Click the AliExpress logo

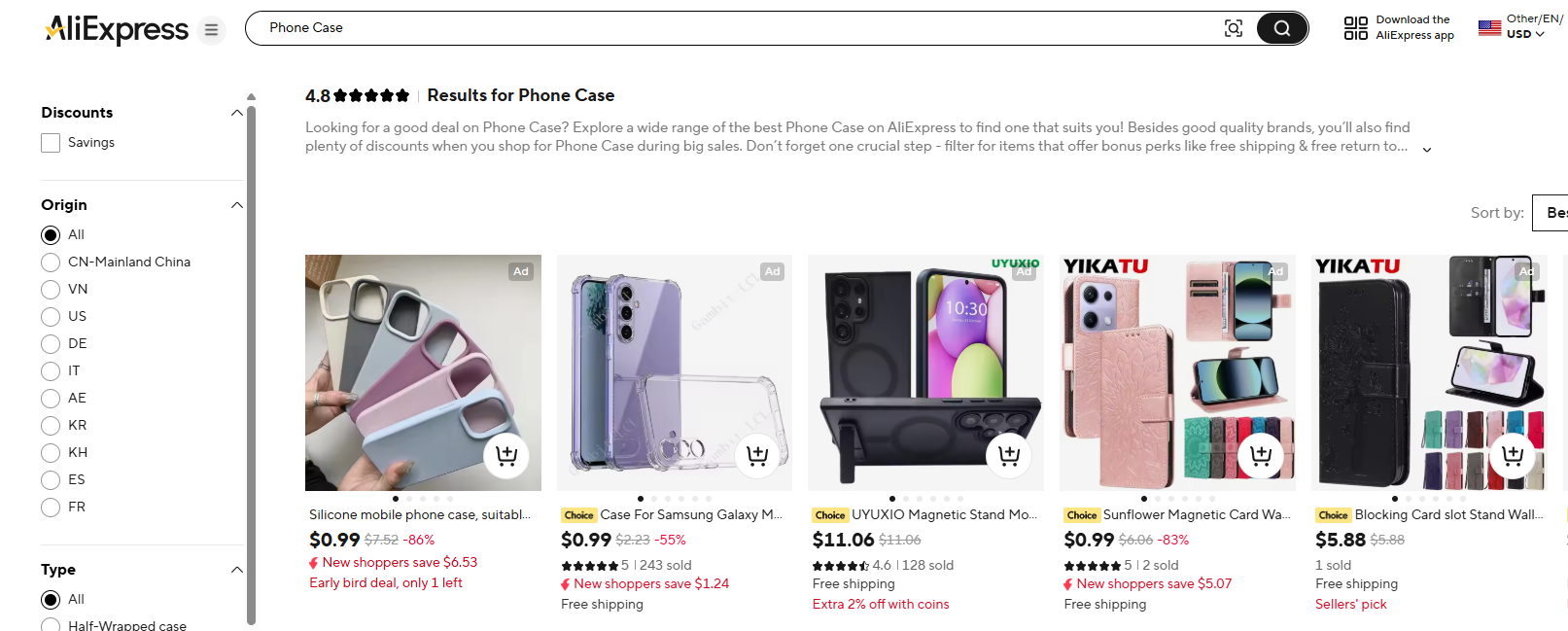click(x=116, y=29)
